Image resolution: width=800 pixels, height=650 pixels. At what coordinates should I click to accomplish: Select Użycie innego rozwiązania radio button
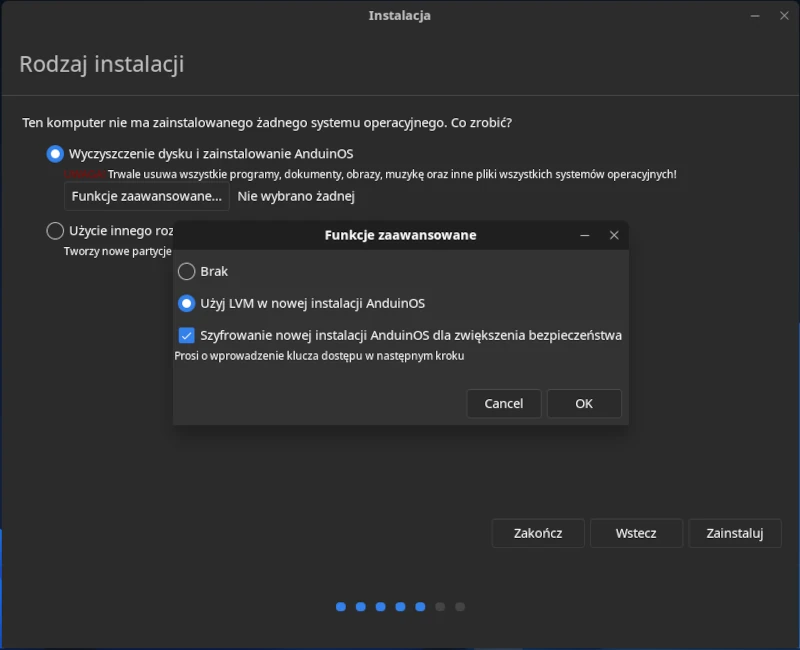55,231
